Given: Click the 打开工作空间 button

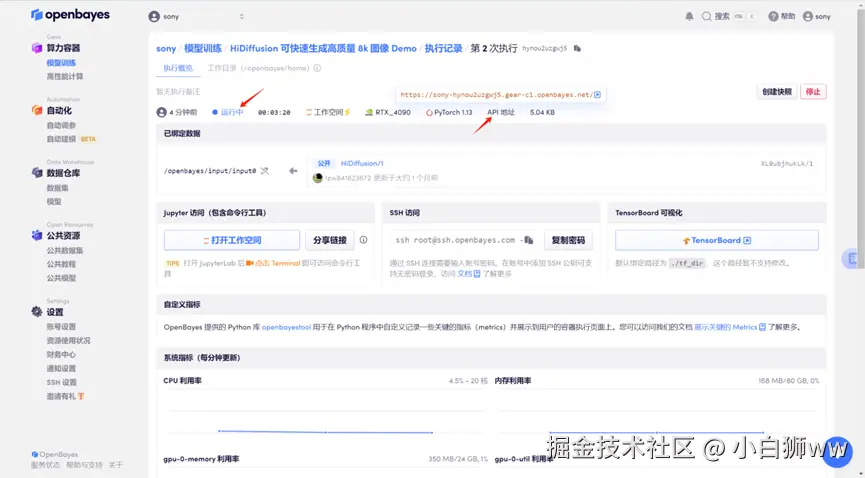Looking at the screenshot, I should 232,240.
